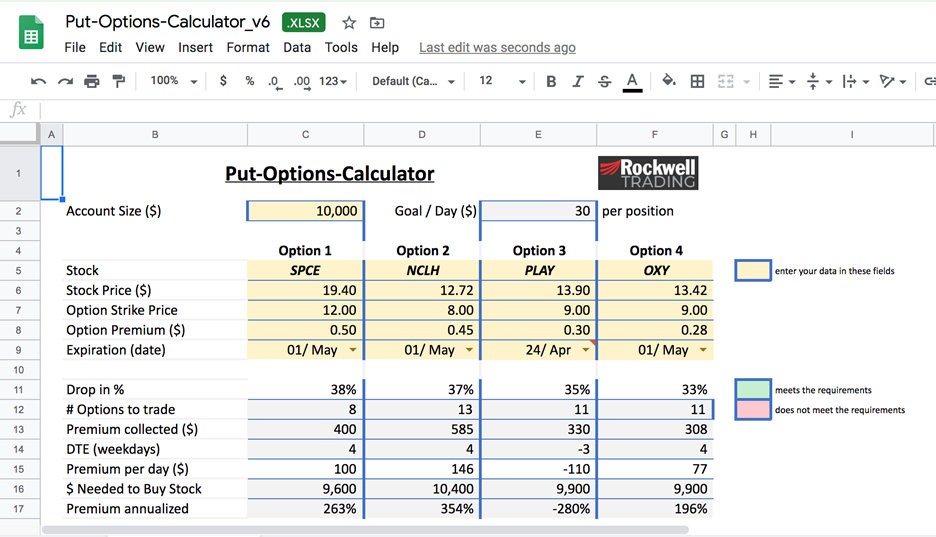Viewport: 936px width, 537px height.
Task: Open the zoom level dropdown at 100%
Action: 174,81
